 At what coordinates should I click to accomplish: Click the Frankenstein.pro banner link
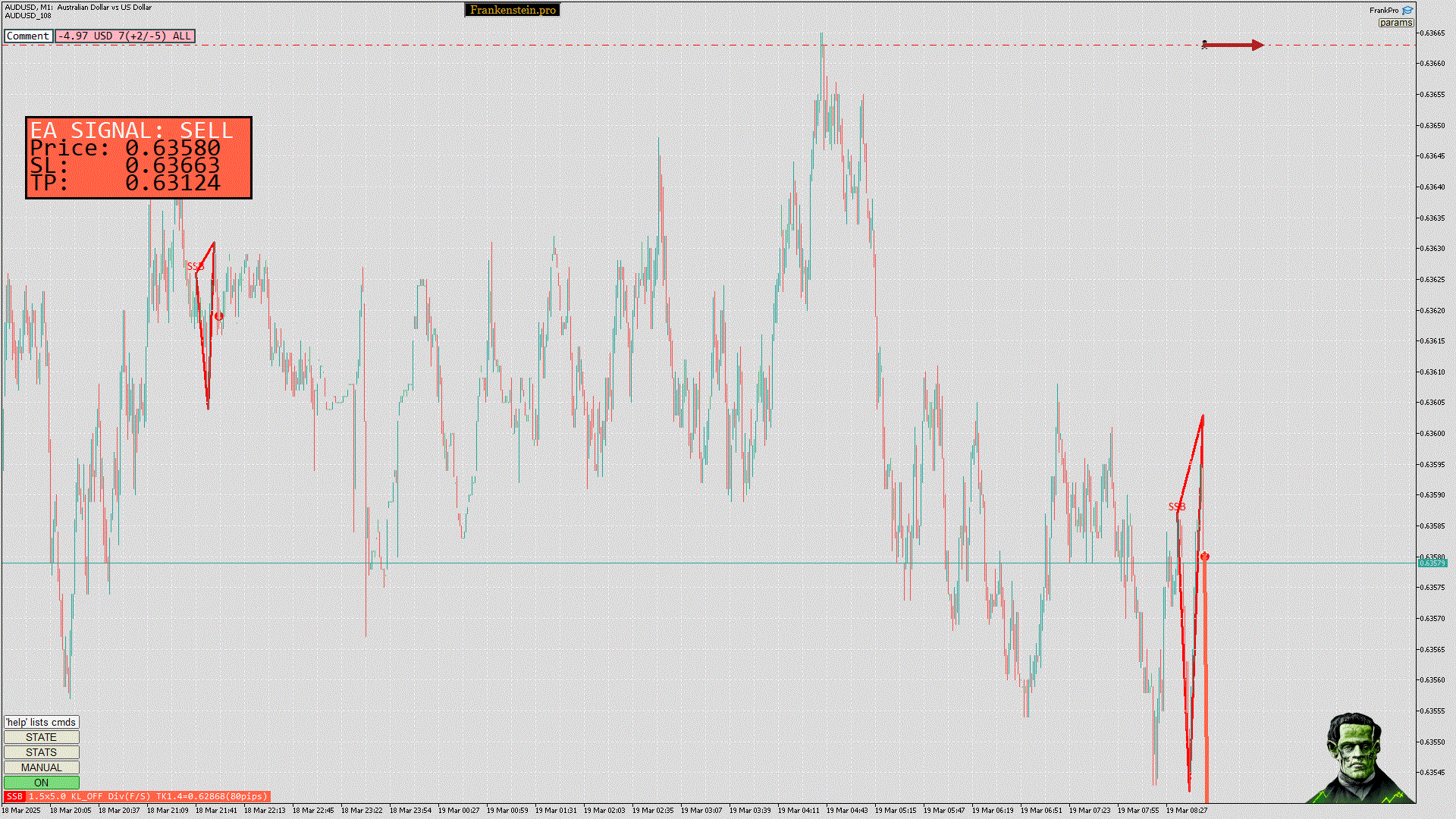(x=513, y=10)
